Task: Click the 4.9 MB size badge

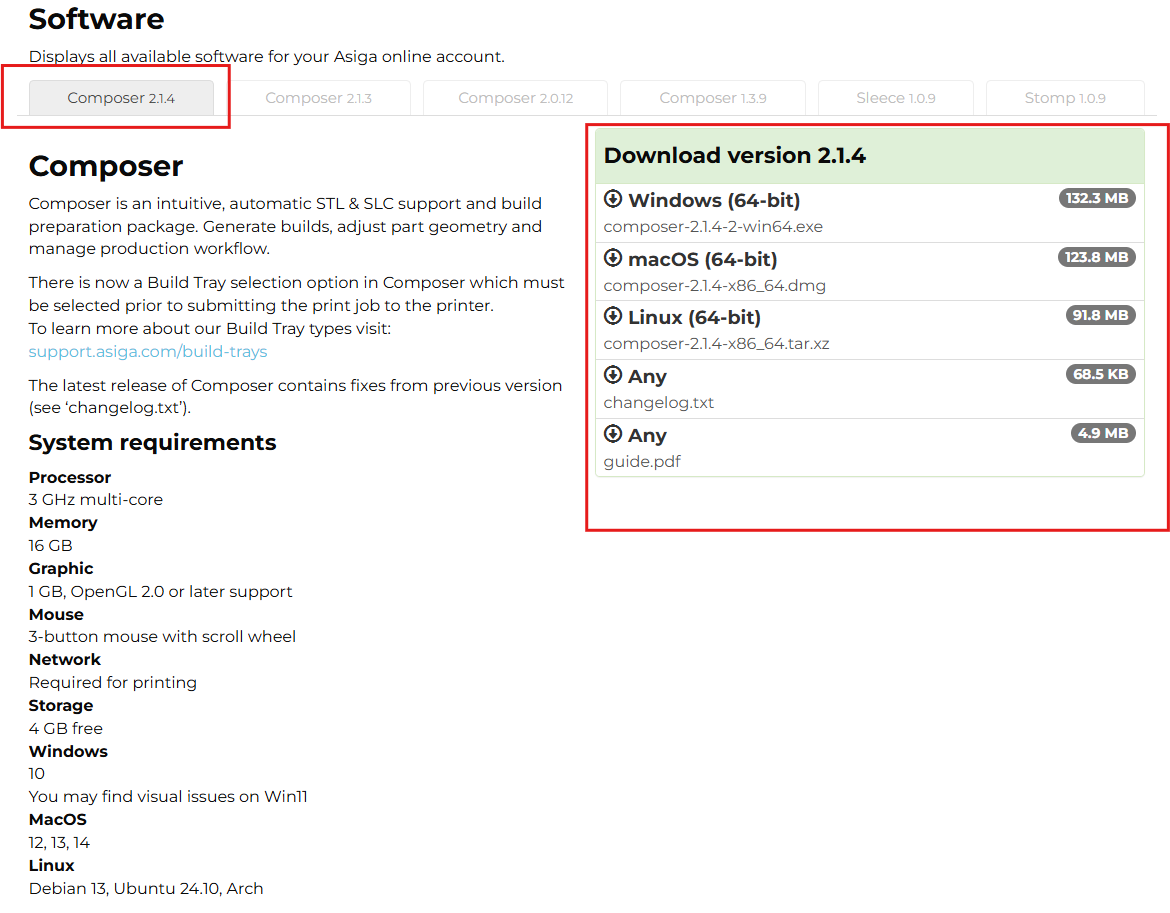Action: [x=1103, y=433]
